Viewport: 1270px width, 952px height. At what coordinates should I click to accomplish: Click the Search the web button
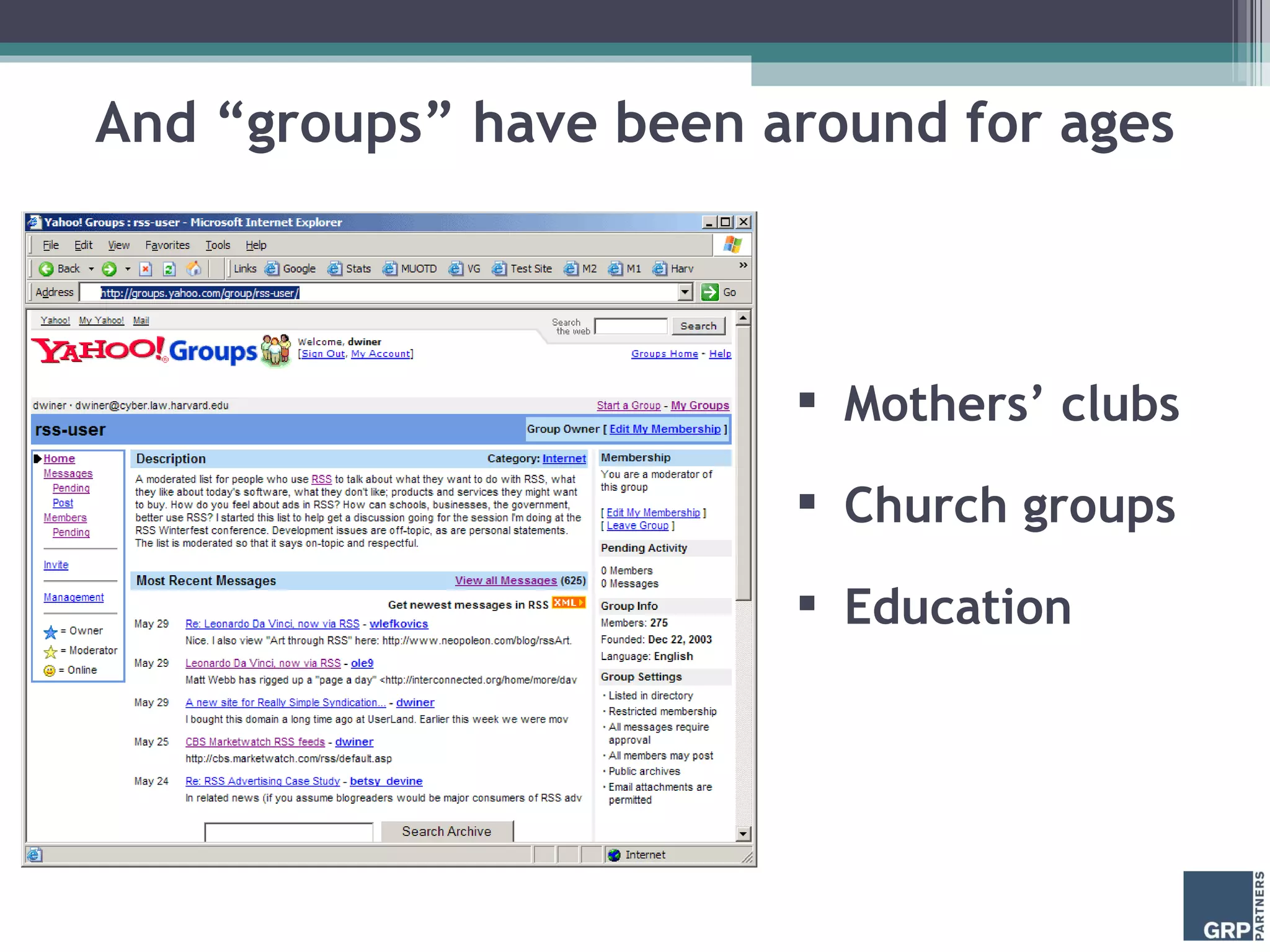pos(698,326)
